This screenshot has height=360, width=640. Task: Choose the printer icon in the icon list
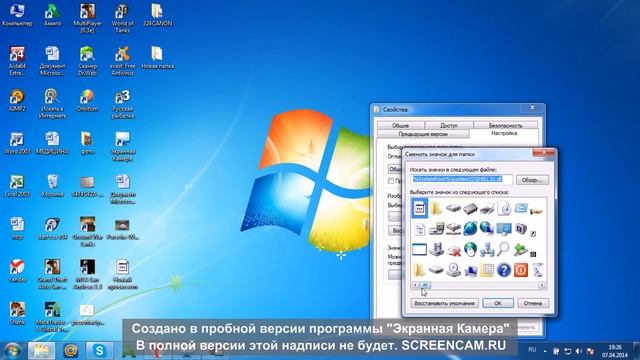point(487,209)
